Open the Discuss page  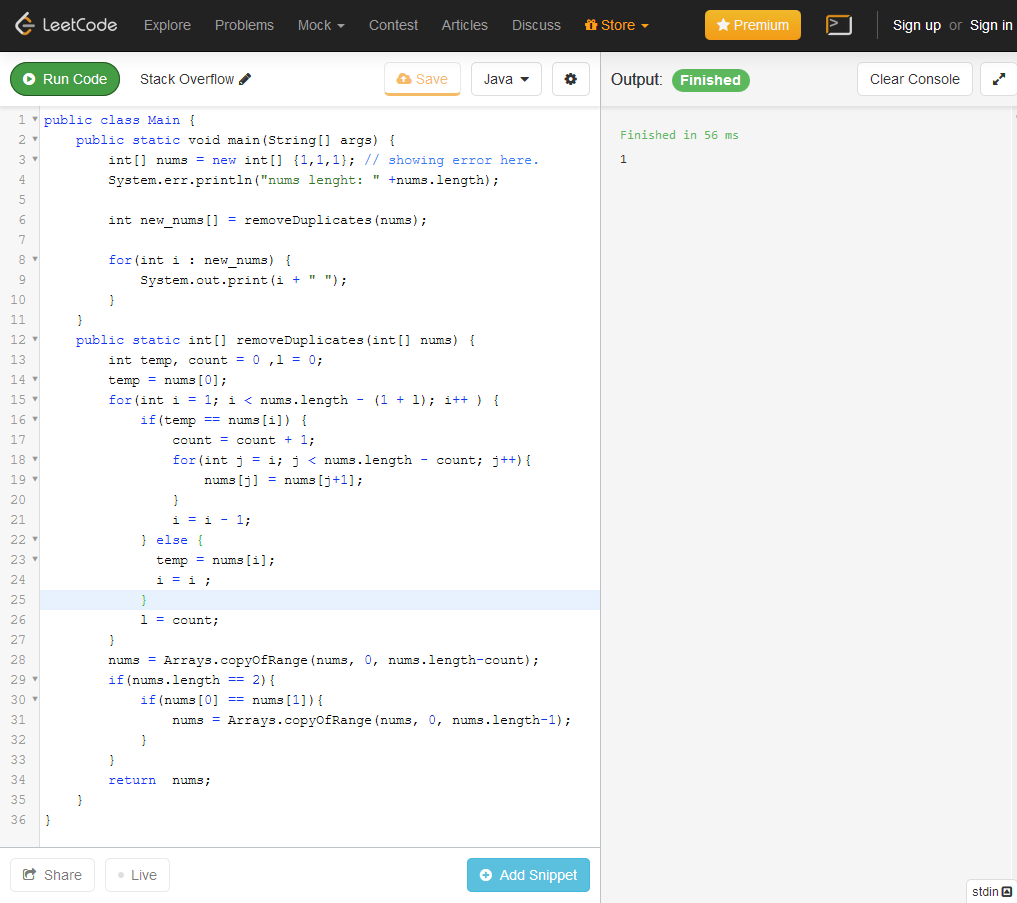tap(536, 25)
